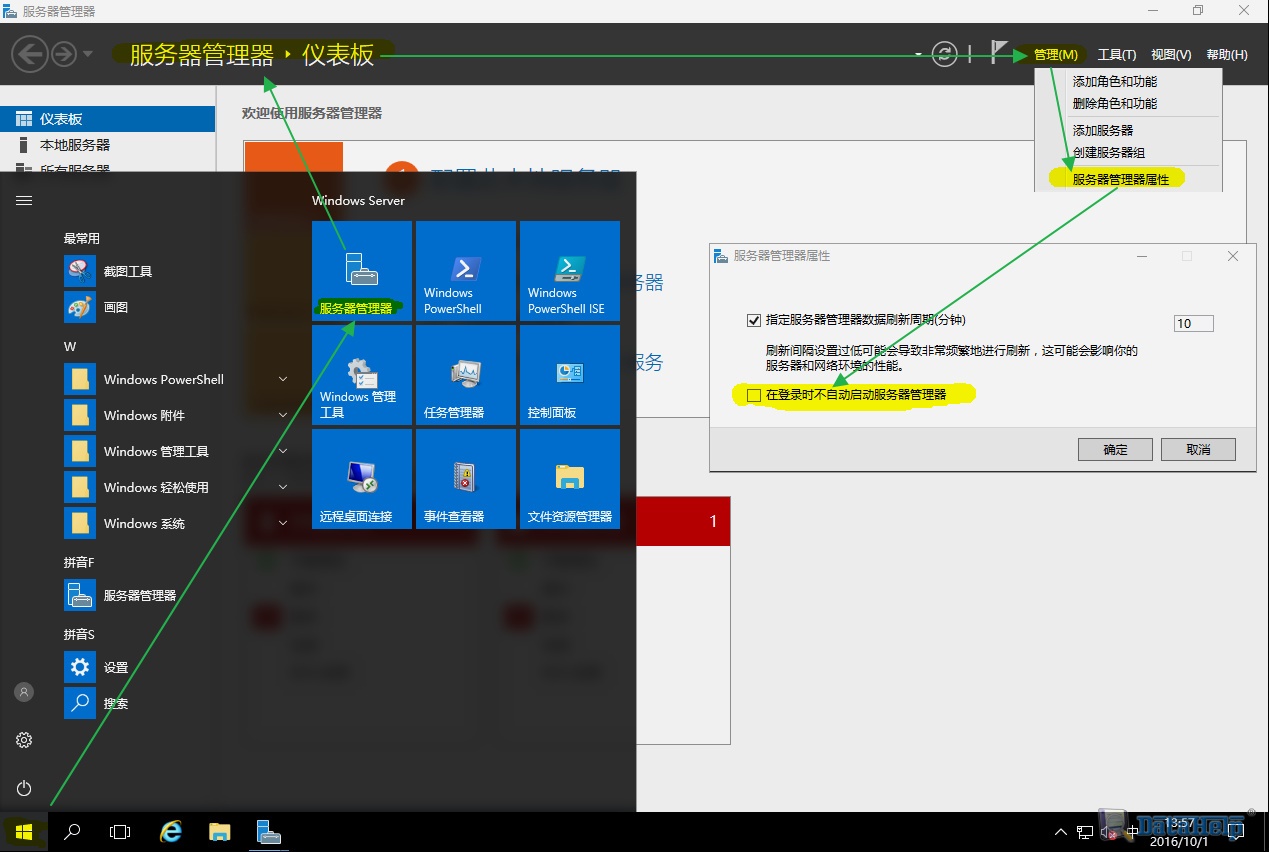This screenshot has width=1269, height=852.
Task: Open the 视图(V) menu
Action: pos(1171,55)
